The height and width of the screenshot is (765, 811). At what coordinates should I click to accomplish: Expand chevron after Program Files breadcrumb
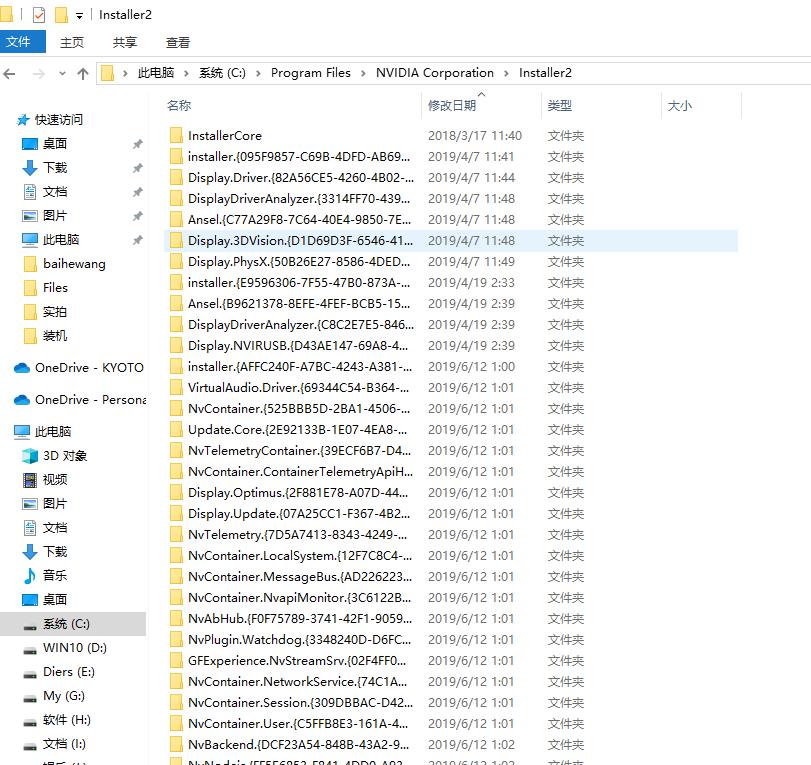(x=363, y=73)
